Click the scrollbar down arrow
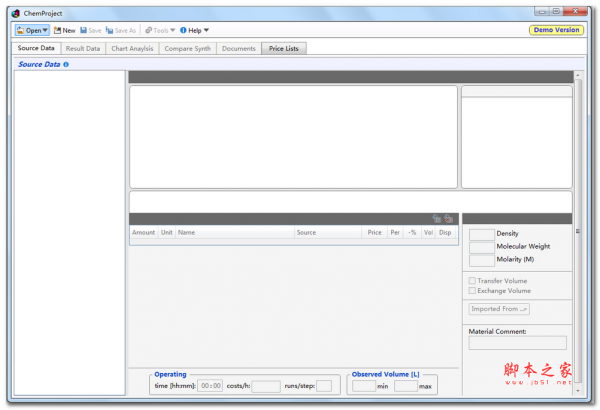 coord(578,391)
